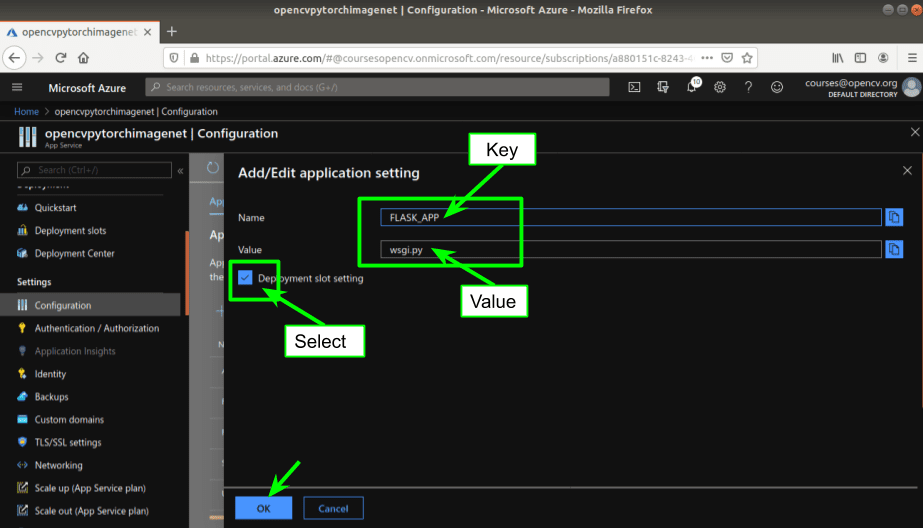This screenshot has width=923, height=528.
Task: Click the Value field containing wsgi.py
Action: click(630, 250)
